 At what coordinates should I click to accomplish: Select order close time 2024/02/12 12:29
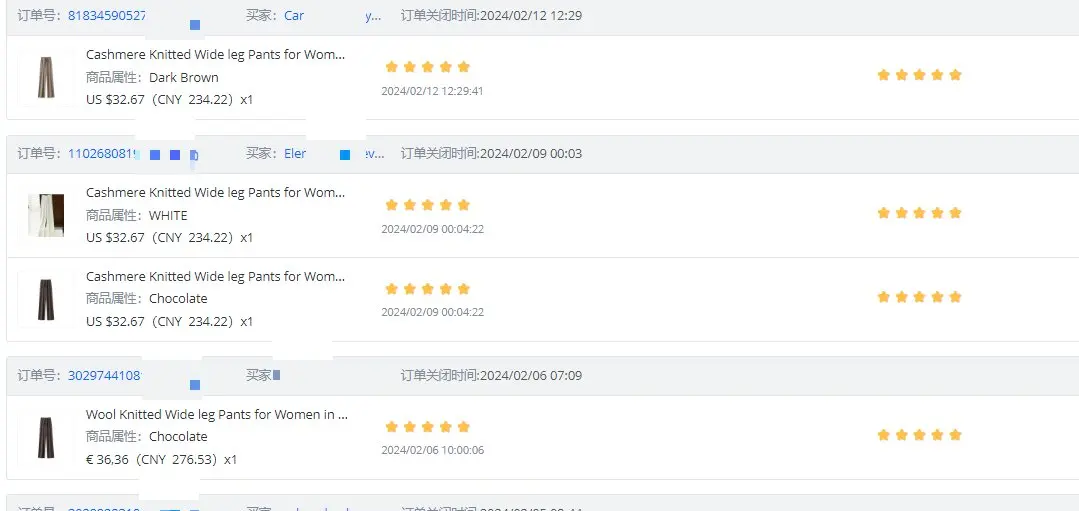pos(531,15)
